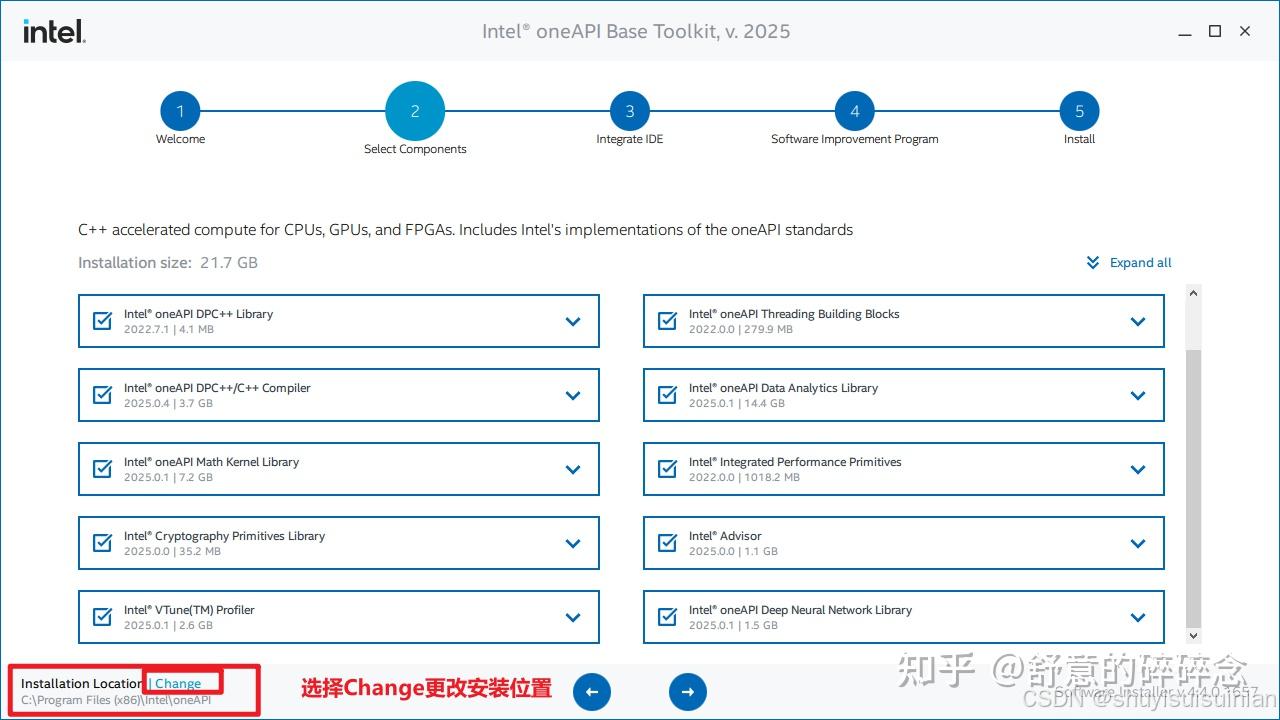Open the step 5 Install circle
Viewport: 1280px width, 720px height.
point(1079,111)
